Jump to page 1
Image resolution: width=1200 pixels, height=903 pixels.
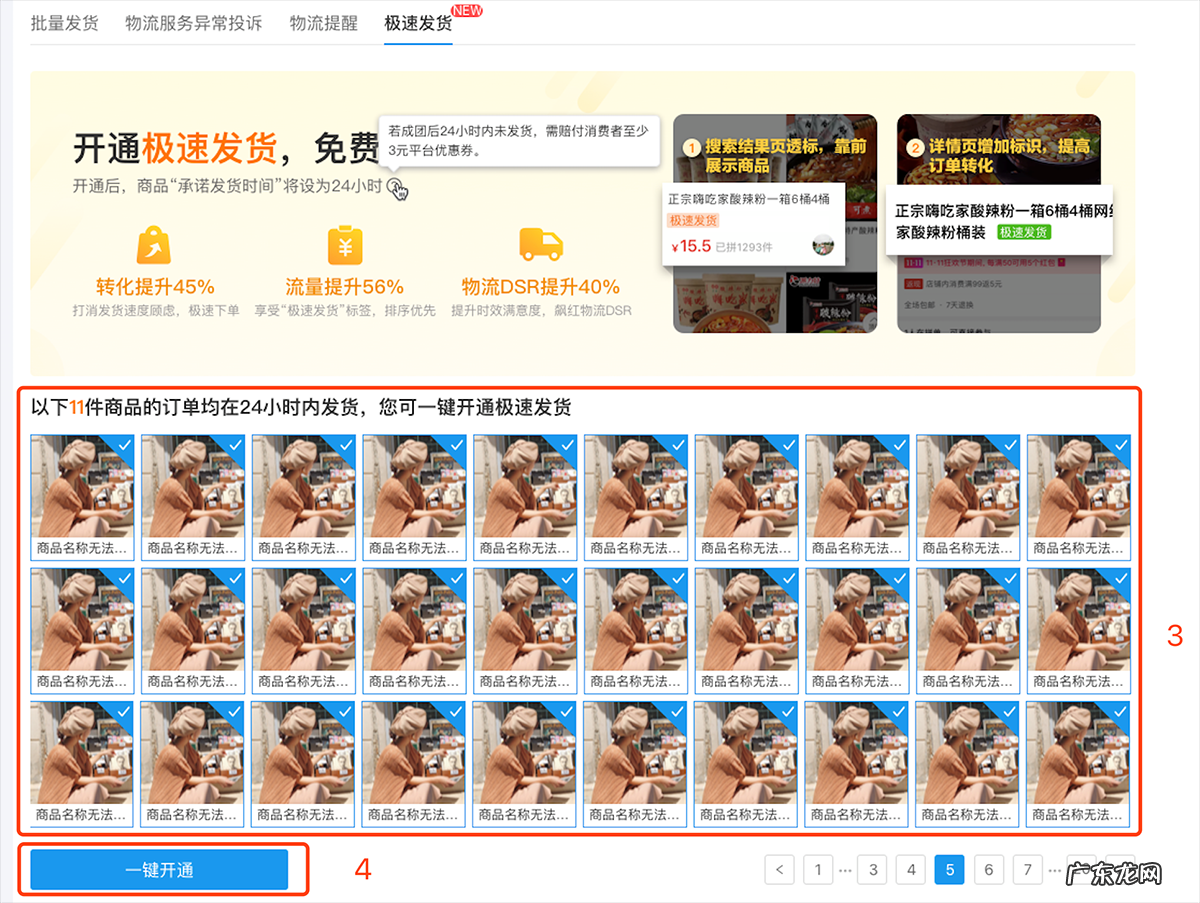pos(818,869)
